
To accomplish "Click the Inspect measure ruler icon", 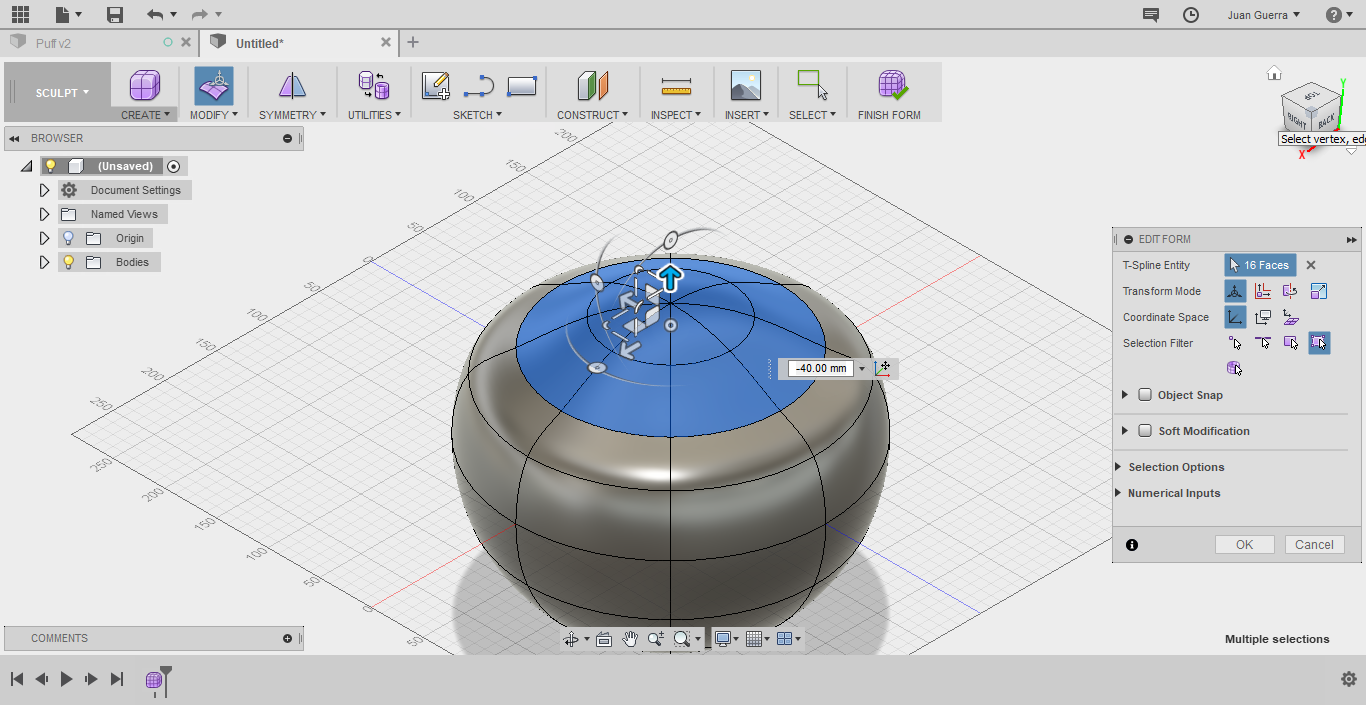I will 677,87.
